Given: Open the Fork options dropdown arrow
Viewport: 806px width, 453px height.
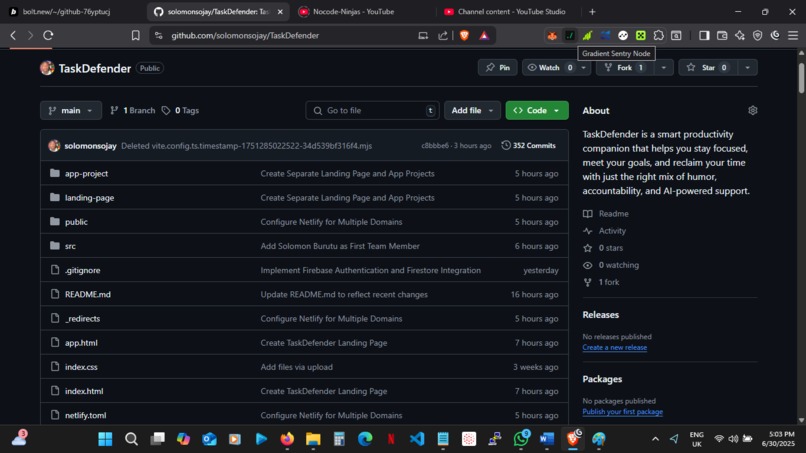Looking at the screenshot, I should [664, 67].
